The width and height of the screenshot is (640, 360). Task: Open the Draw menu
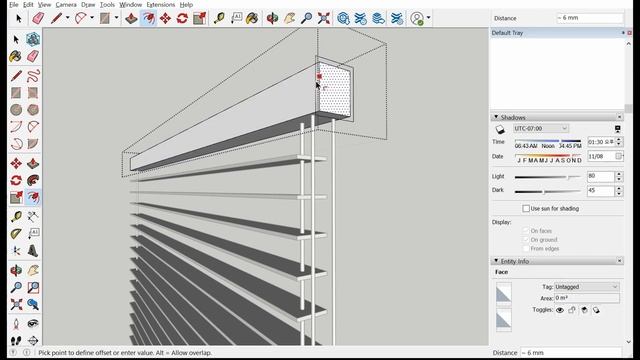coord(88,4)
